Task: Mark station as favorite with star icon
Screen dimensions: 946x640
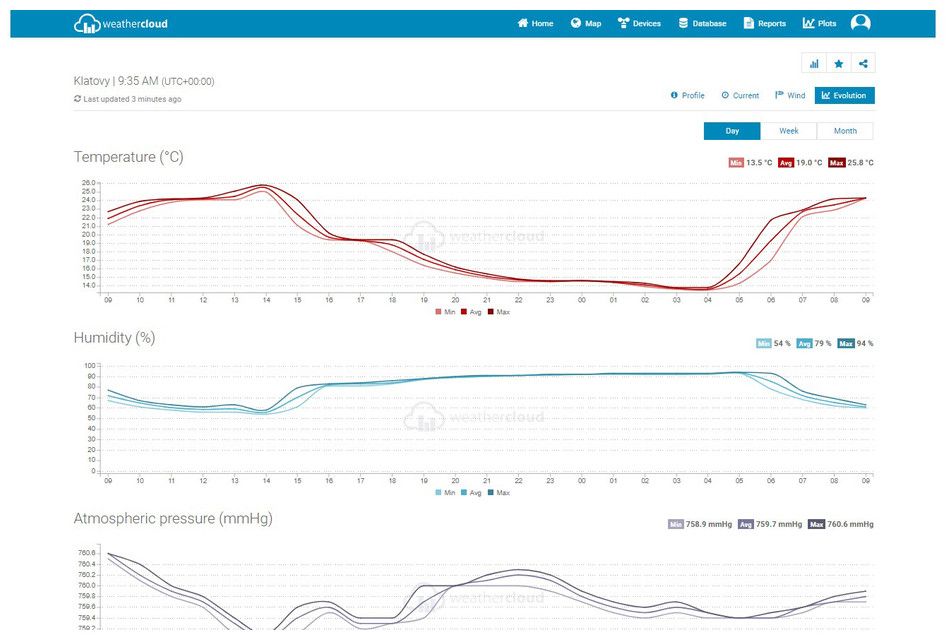Action: pos(839,64)
